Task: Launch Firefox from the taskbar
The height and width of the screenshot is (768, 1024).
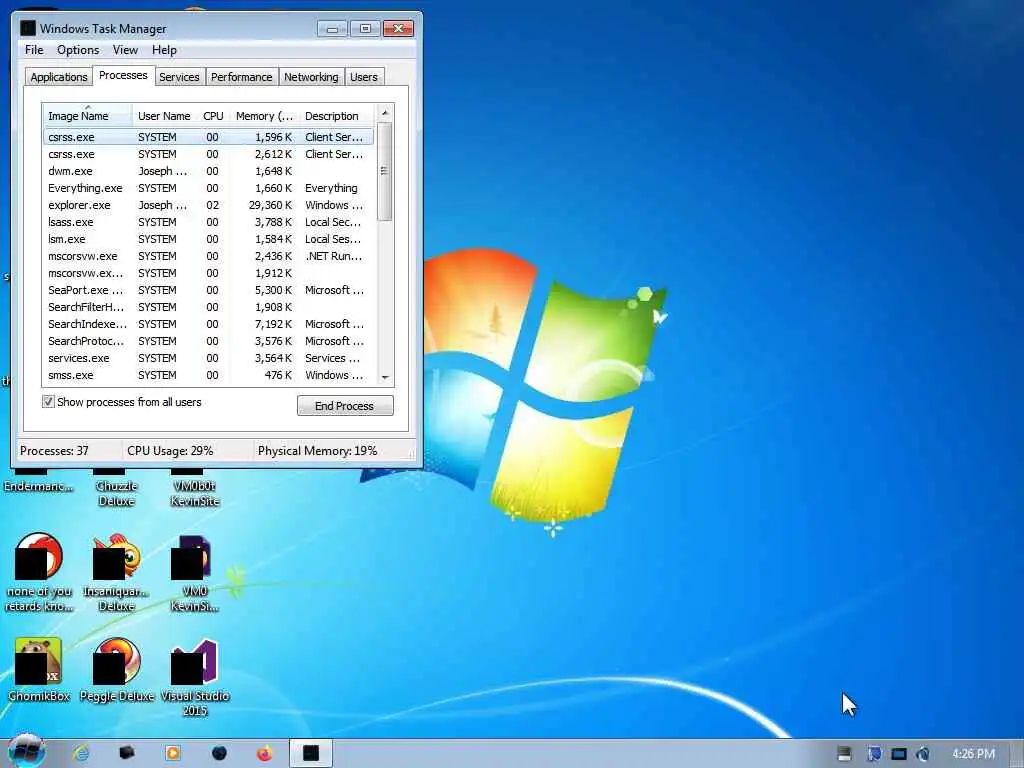Action: click(264, 753)
